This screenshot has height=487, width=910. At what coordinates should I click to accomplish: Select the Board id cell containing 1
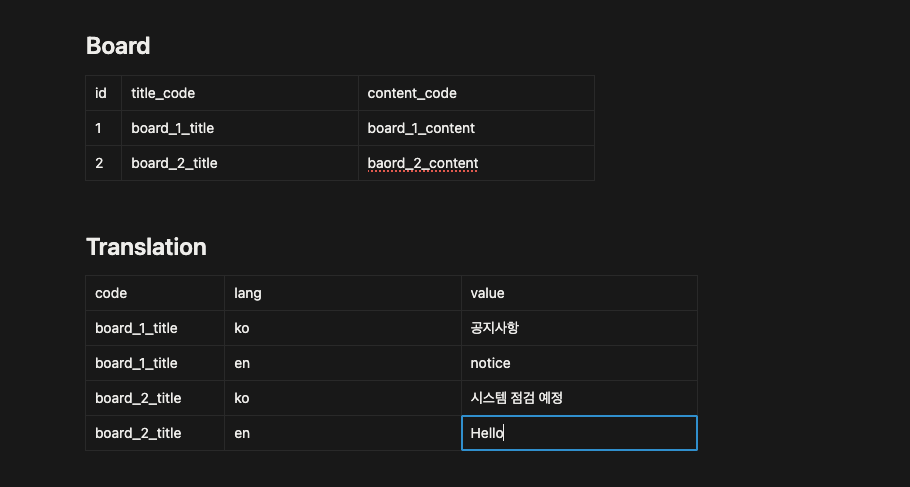pyautogui.click(x=99, y=128)
